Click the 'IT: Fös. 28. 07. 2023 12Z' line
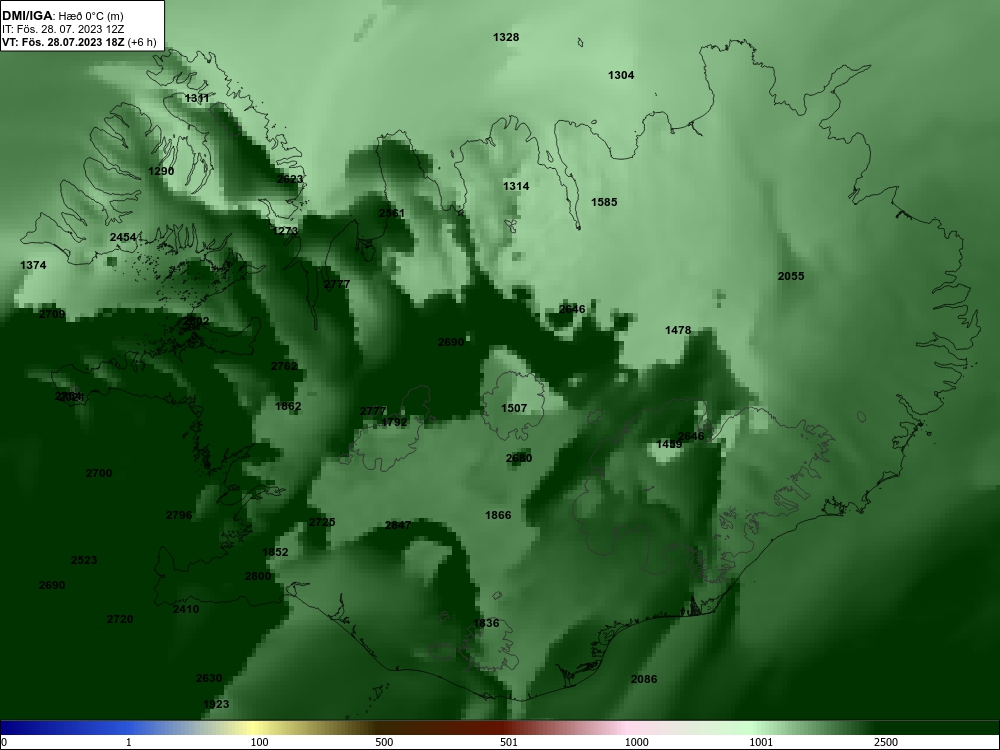The height and width of the screenshot is (750, 1000). (x=63, y=29)
